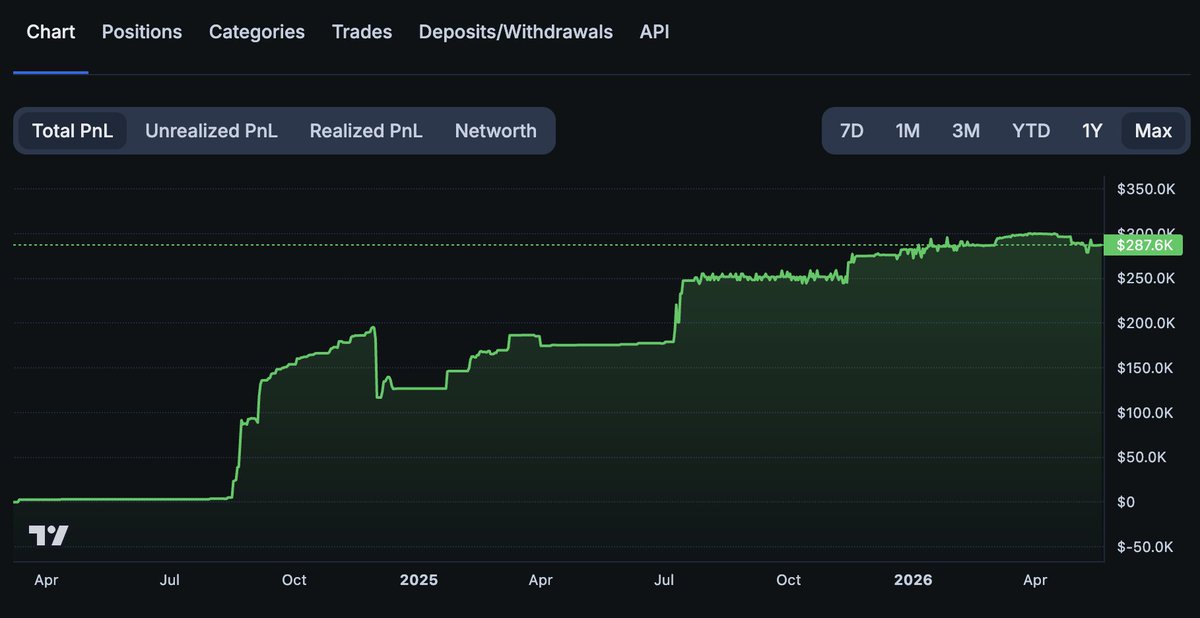Viewport: 1200px width, 618px height.
Task: Choose the YTD time range
Action: click(x=1031, y=131)
